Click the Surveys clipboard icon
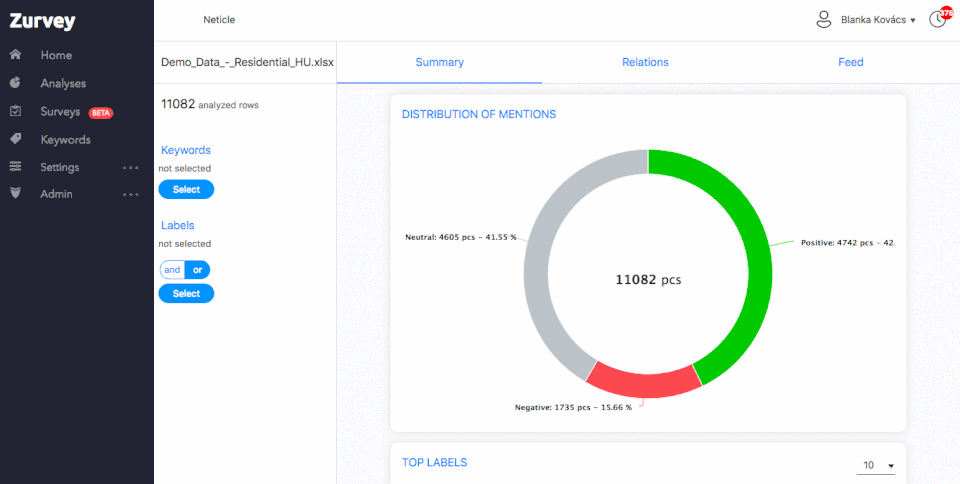This screenshot has height=484, width=960. (x=16, y=111)
